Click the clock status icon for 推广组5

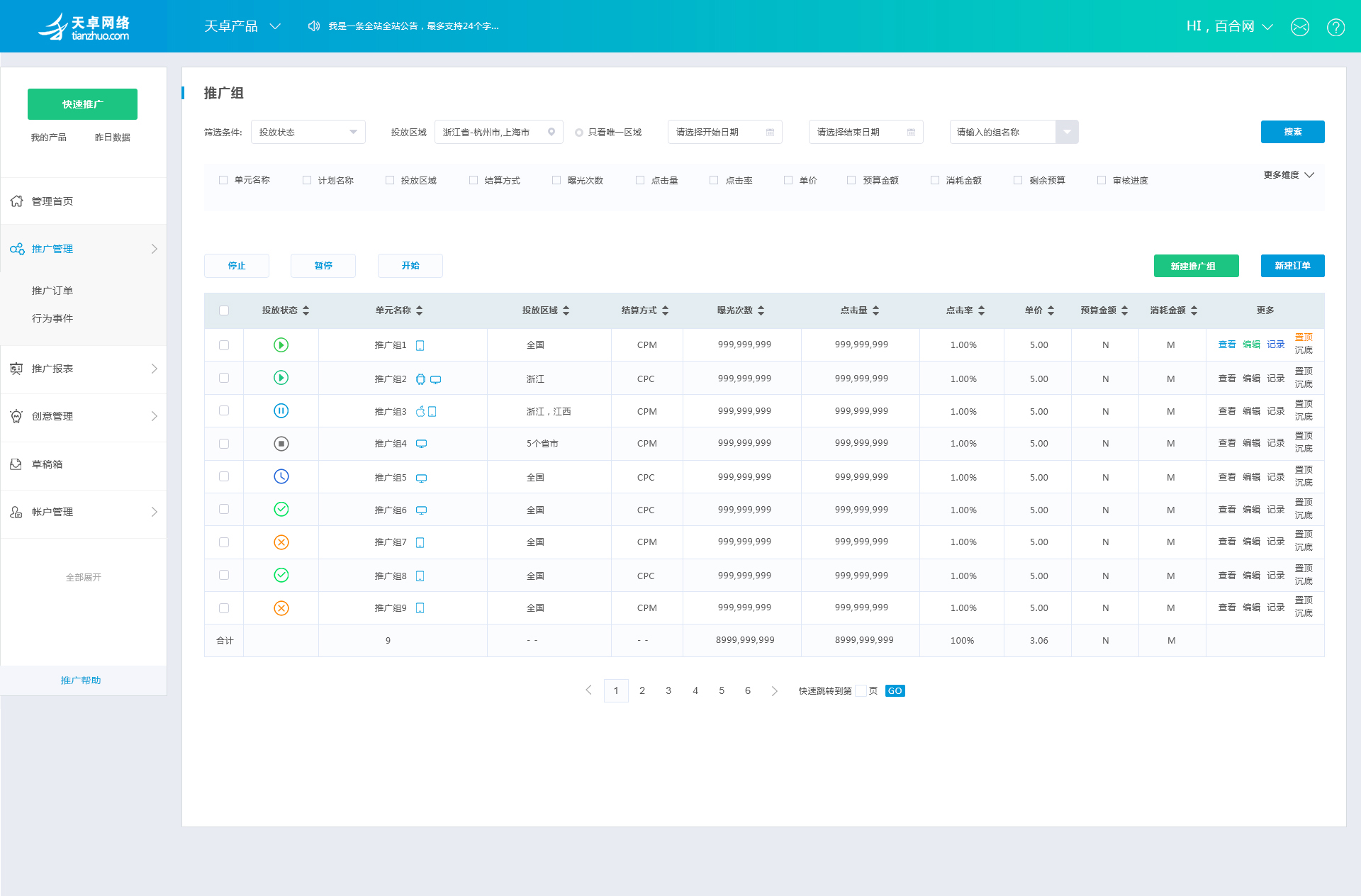(281, 476)
